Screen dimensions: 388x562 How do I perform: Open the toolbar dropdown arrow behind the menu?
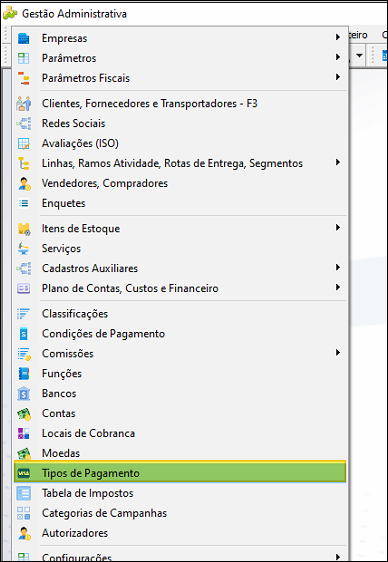tap(359, 56)
